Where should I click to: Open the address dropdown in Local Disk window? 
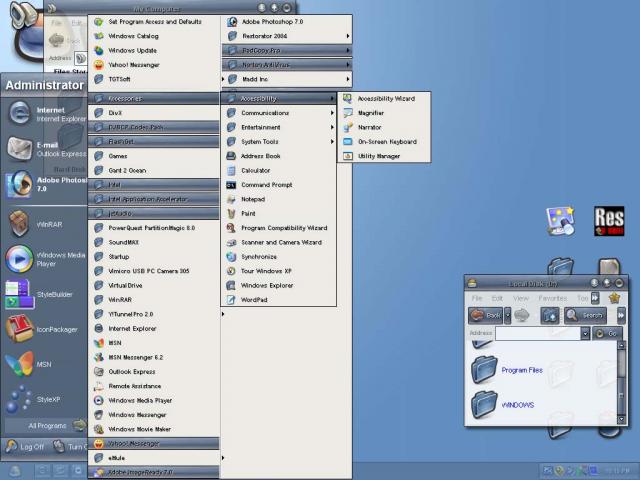(585, 333)
